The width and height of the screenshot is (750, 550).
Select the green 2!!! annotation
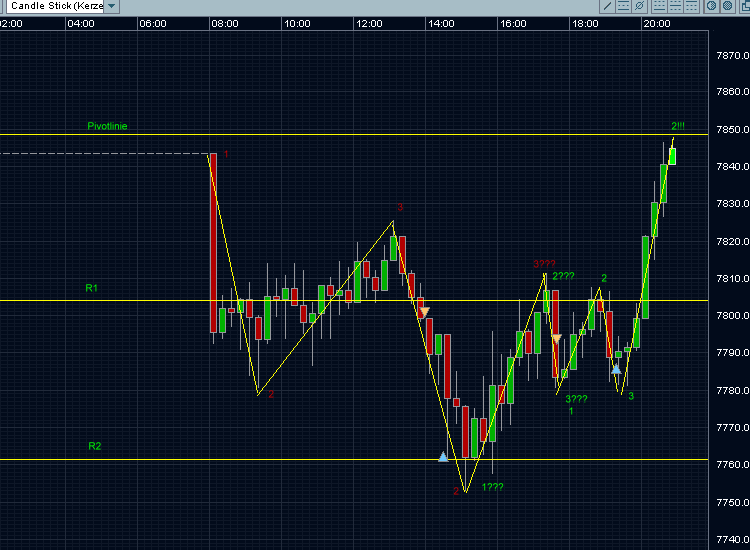click(x=678, y=126)
